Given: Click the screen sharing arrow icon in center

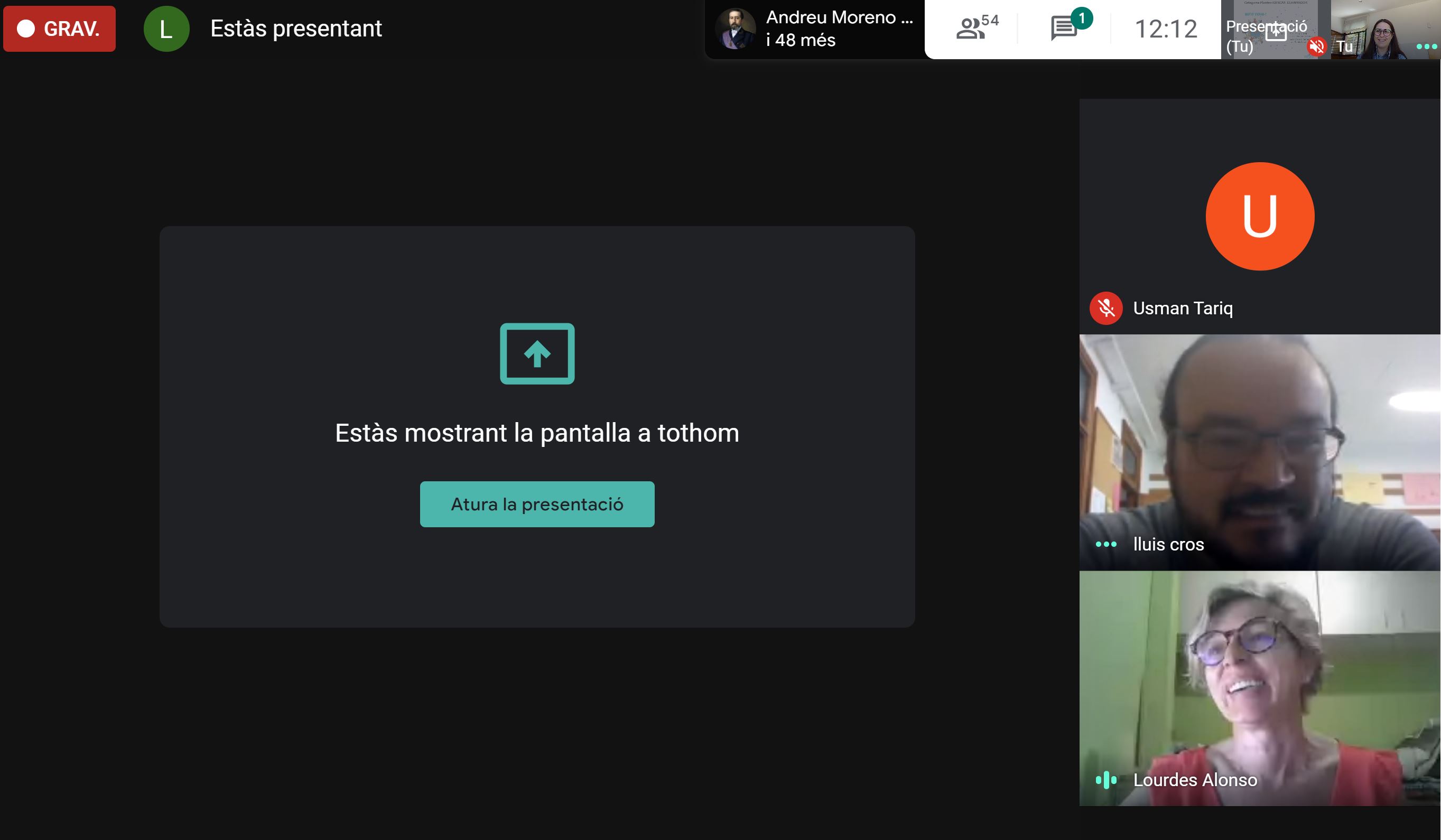Looking at the screenshot, I should [536, 354].
